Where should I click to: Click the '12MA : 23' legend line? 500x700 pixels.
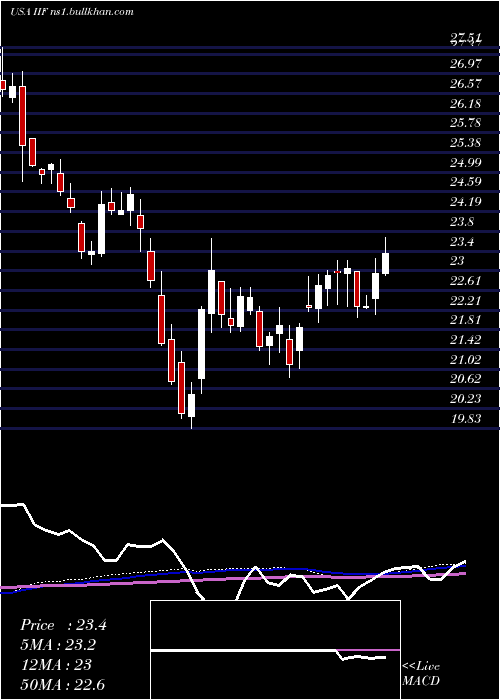pyautogui.click(x=56, y=665)
